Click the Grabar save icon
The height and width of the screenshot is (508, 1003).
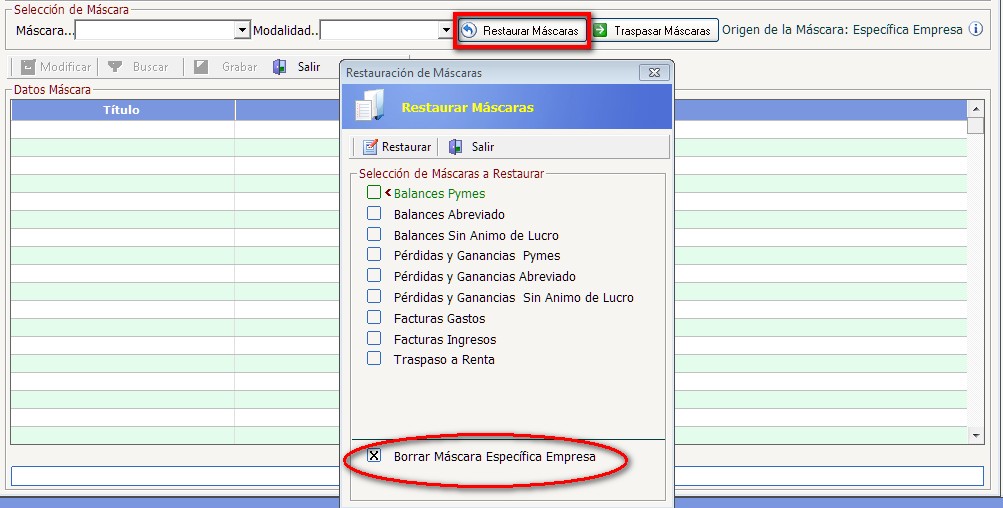point(201,67)
